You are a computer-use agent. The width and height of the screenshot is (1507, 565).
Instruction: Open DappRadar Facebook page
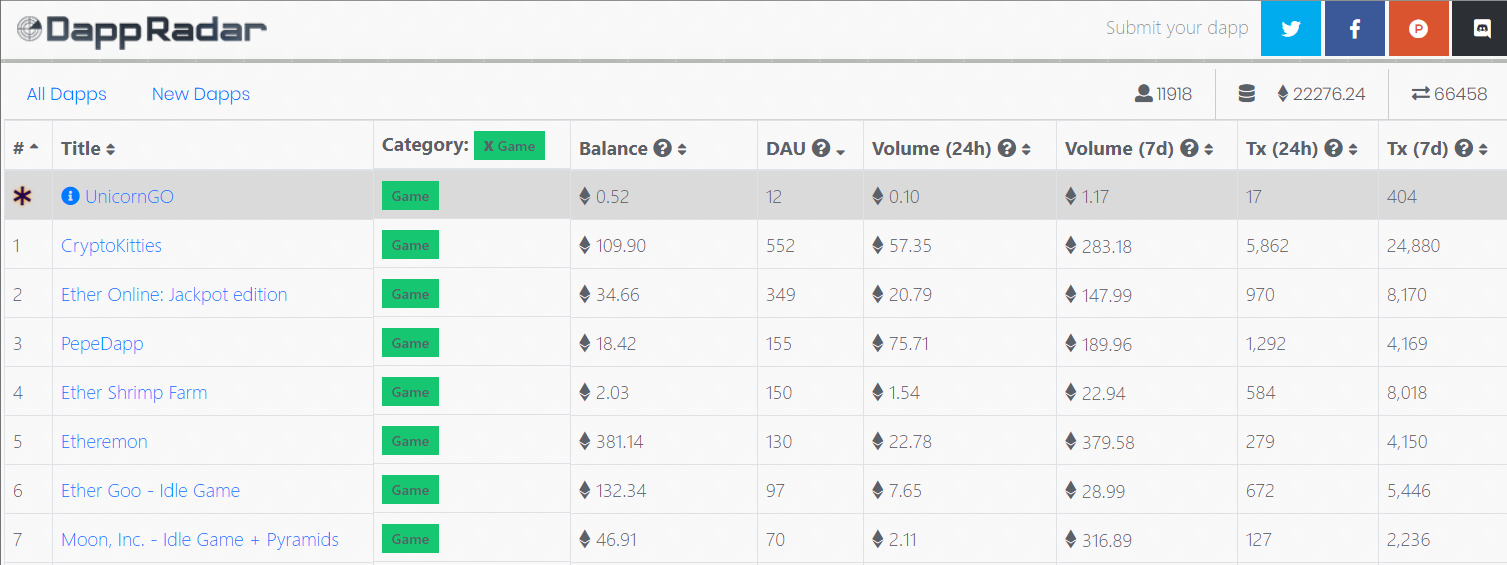click(1355, 28)
